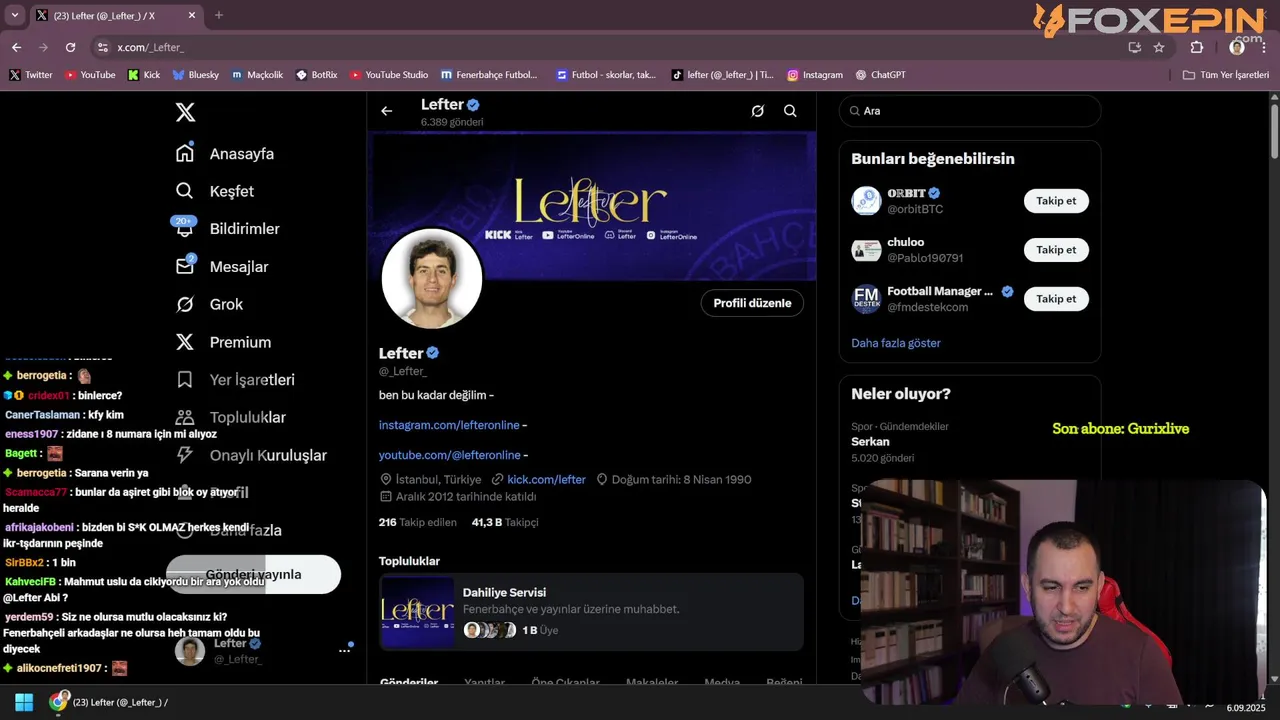The height and width of the screenshot is (720, 1280).
Task: Open the tab search dropdown arrow
Action: [14, 15]
